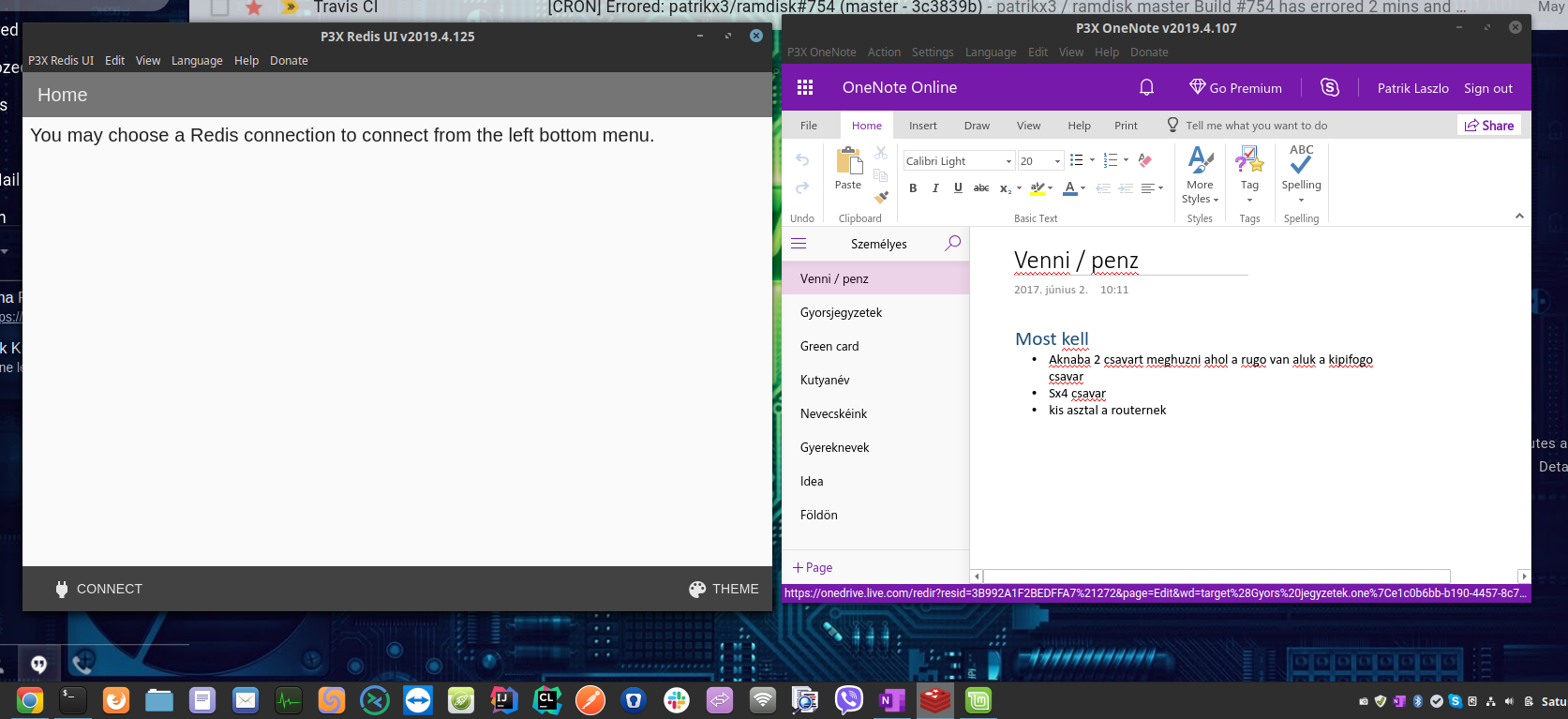Open the Calibri Light font dropdown

pyautogui.click(x=1008, y=161)
